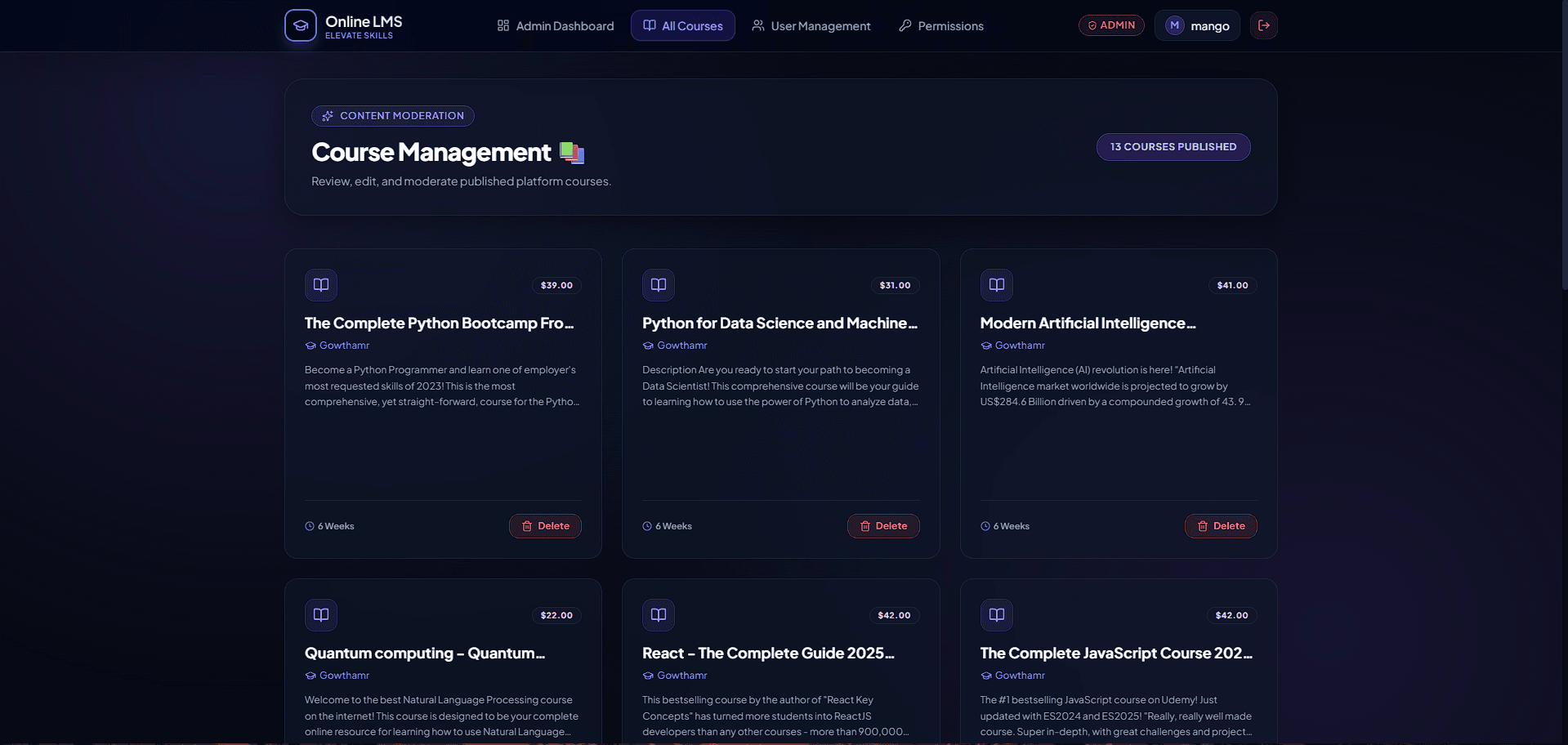Go to User Management
Viewport: 1568px width, 745px height.
tap(811, 26)
